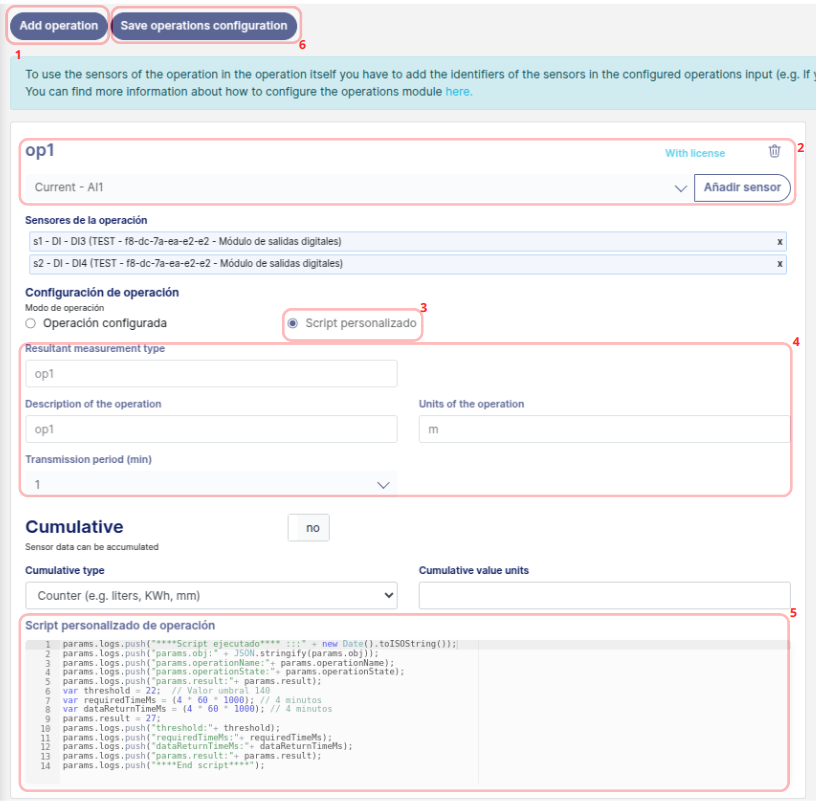Select the Script personalizado radio option
The height and width of the screenshot is (810, 816).
click(292, 324)
